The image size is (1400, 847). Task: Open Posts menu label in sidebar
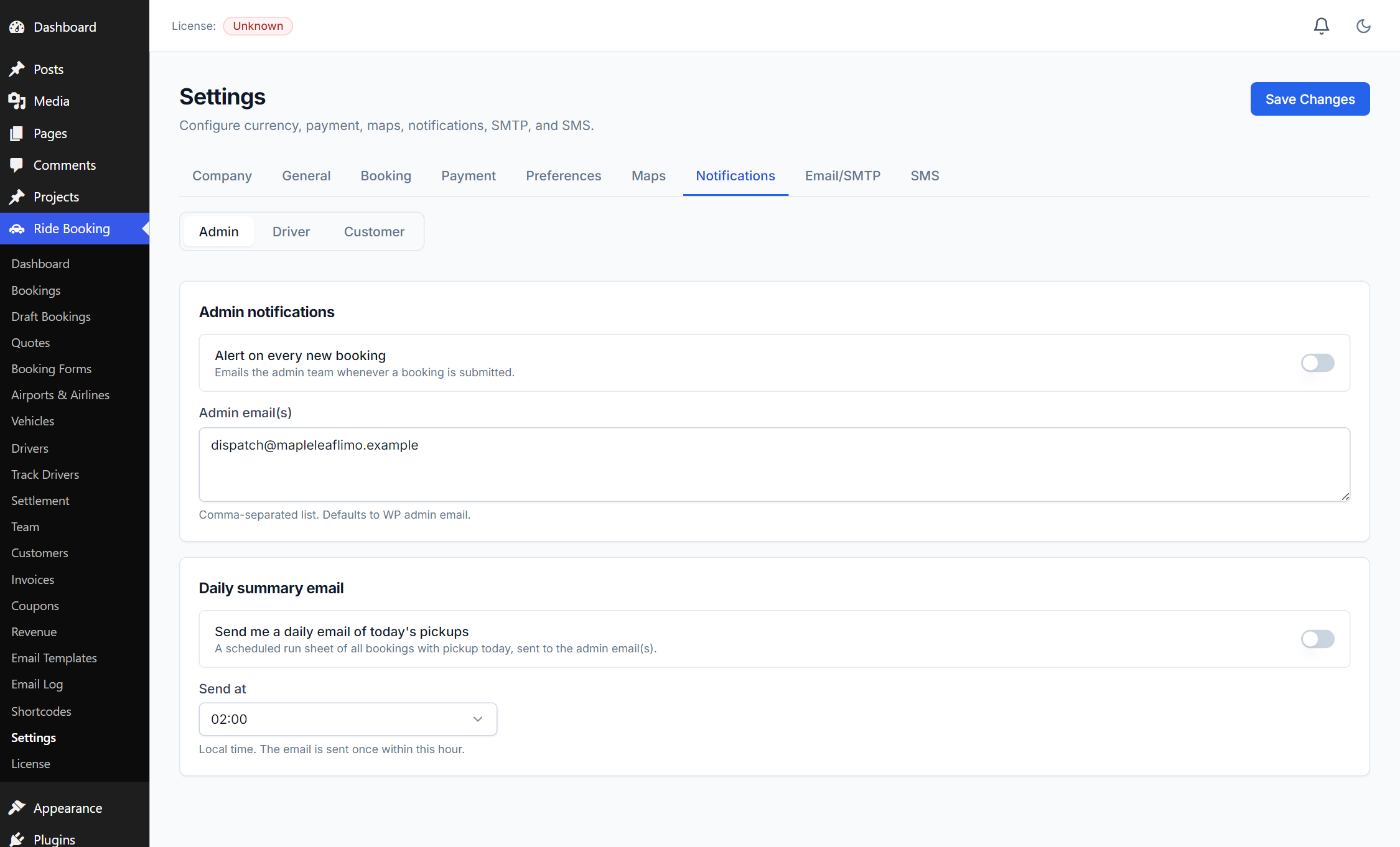tap(49, 70)
